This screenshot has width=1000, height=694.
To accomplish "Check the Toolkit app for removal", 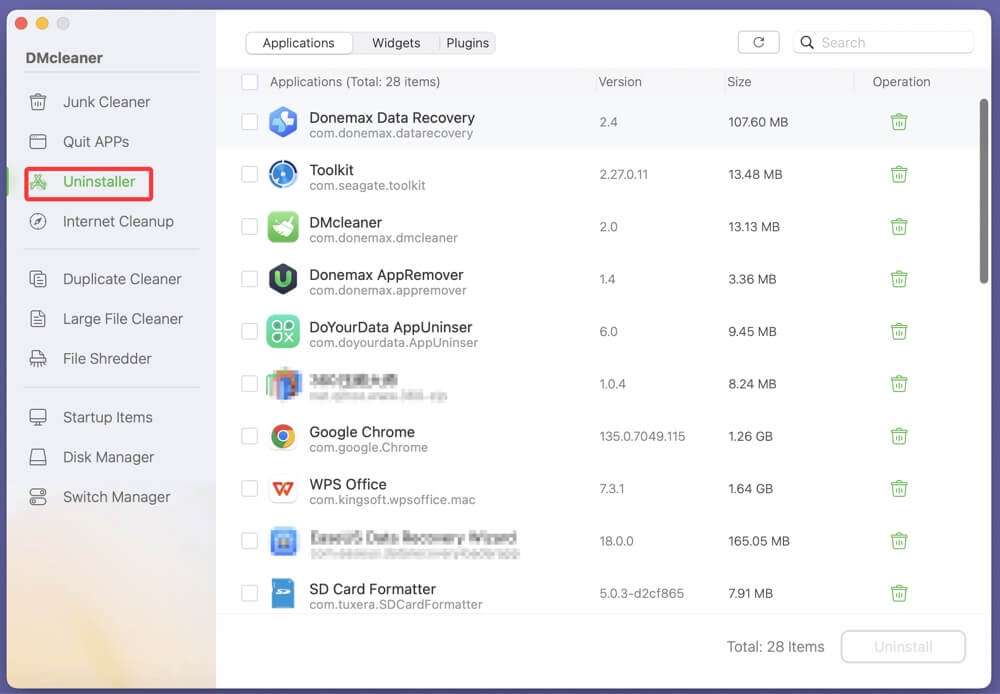I will pos(249,174).
